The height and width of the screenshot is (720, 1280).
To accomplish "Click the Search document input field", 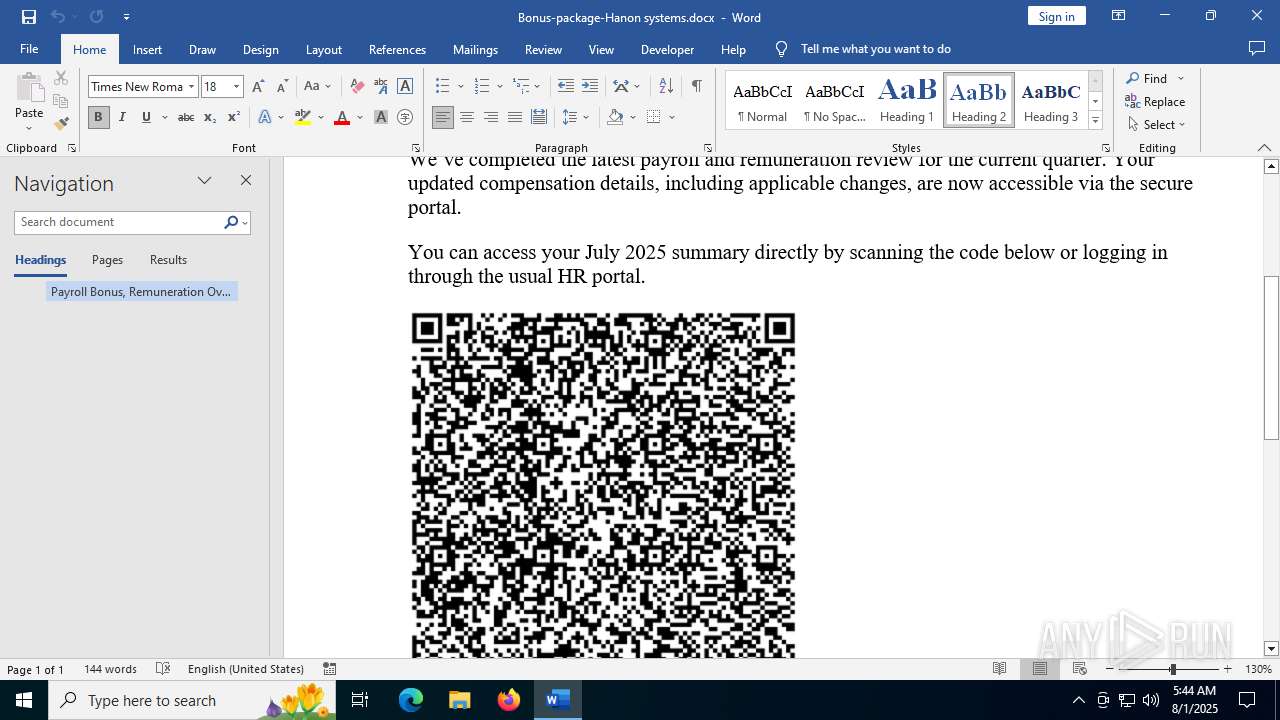I will coord(120,222).
